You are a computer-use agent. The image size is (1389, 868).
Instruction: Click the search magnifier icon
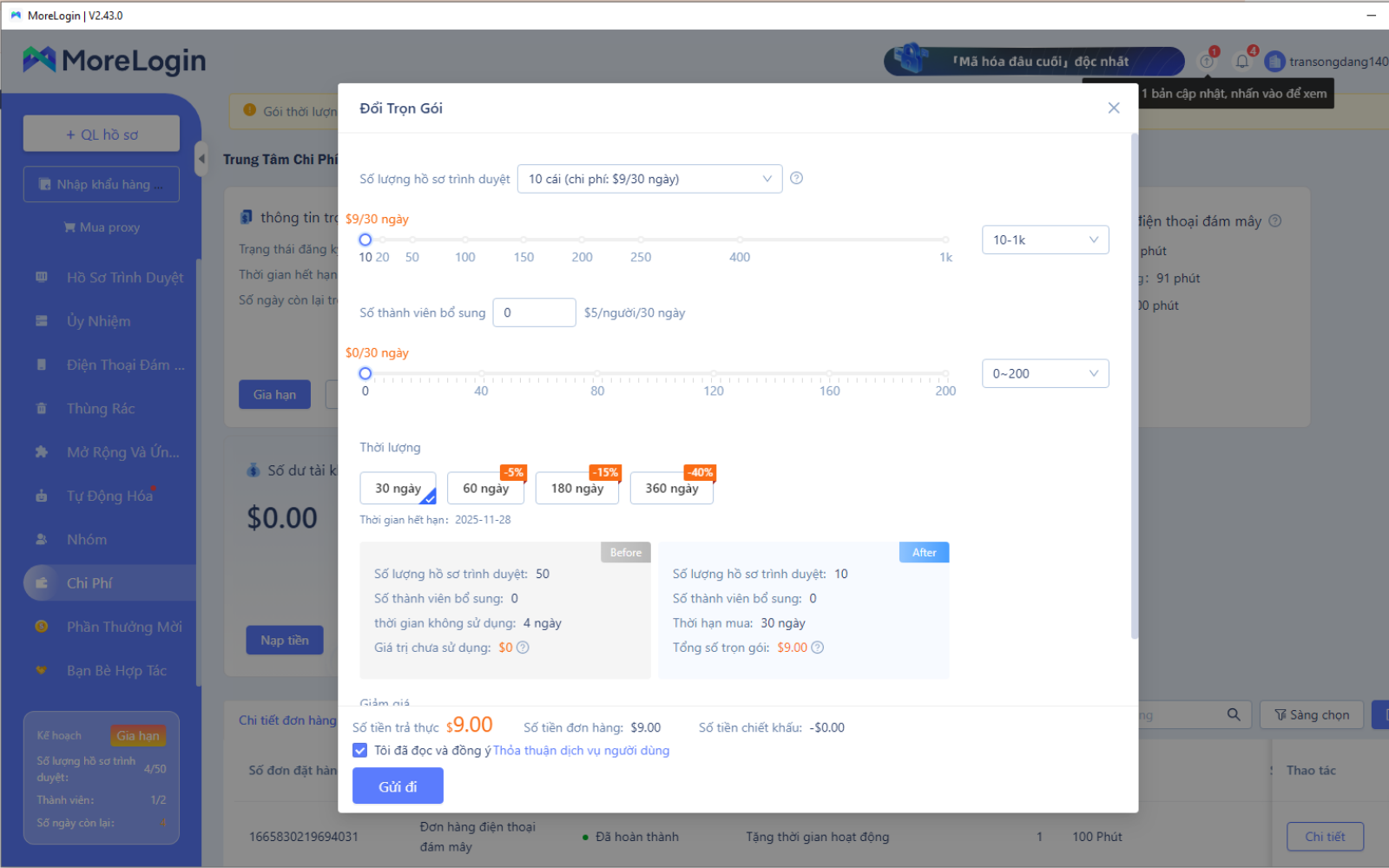click(1234, 714)
